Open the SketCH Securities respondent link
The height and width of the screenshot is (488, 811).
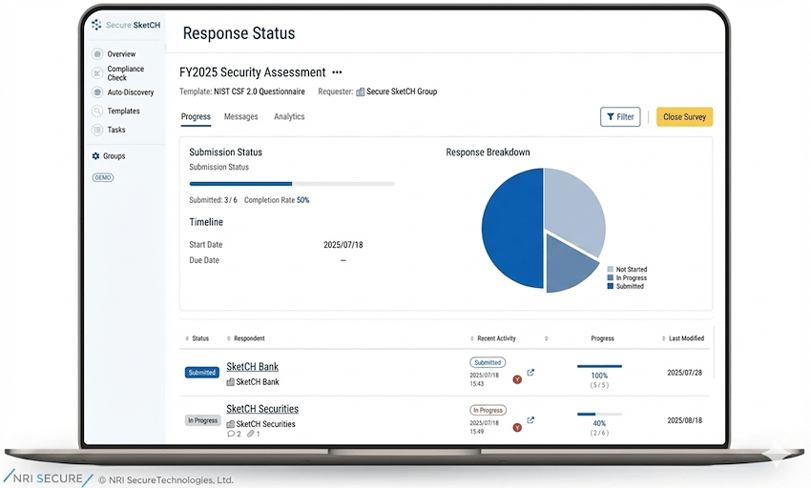pos(262,409)
